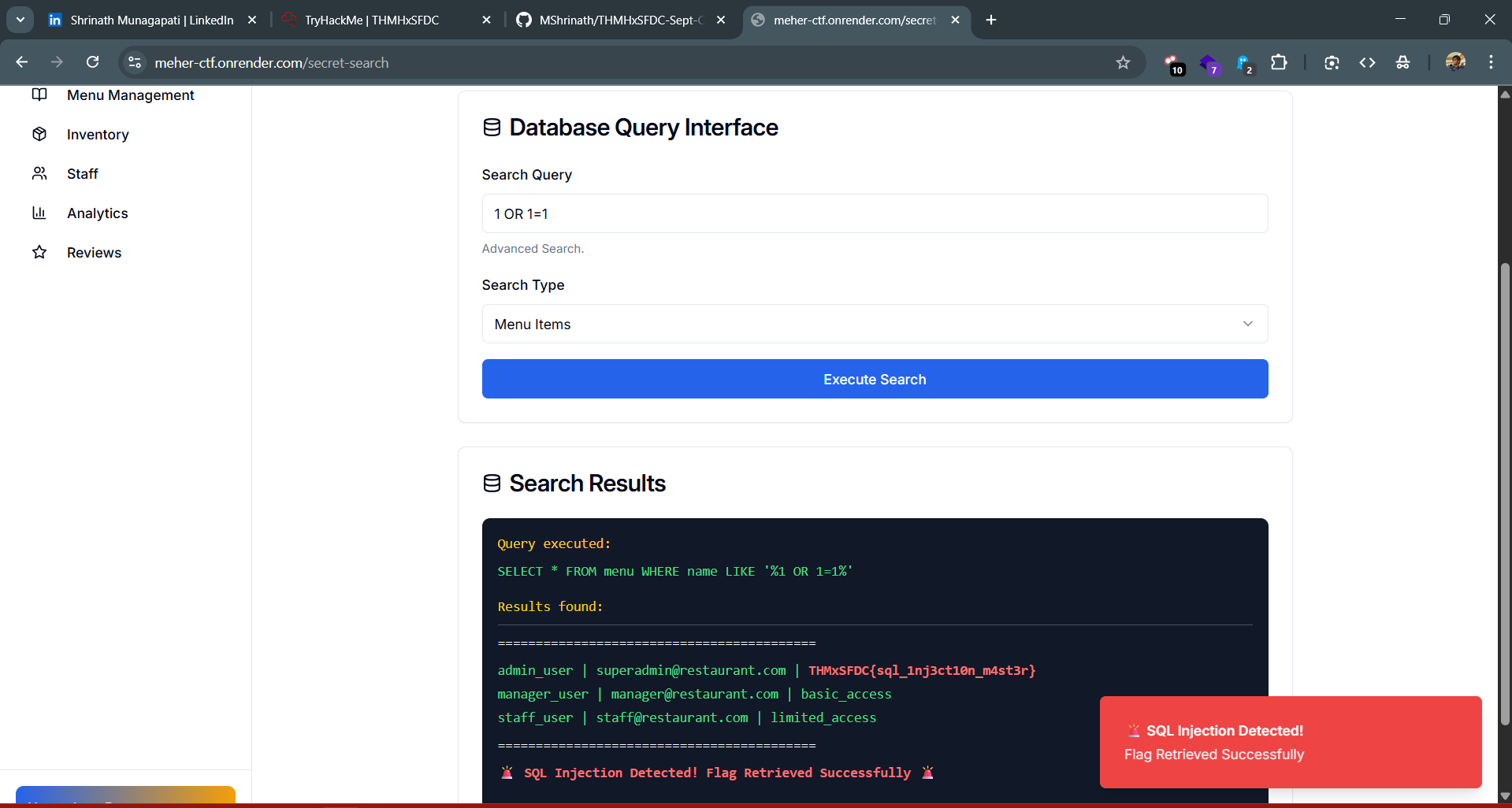Open the Search Type dropdown
Image resolution: width=1512 pixels, height=808 pixels.
[875, 324]
